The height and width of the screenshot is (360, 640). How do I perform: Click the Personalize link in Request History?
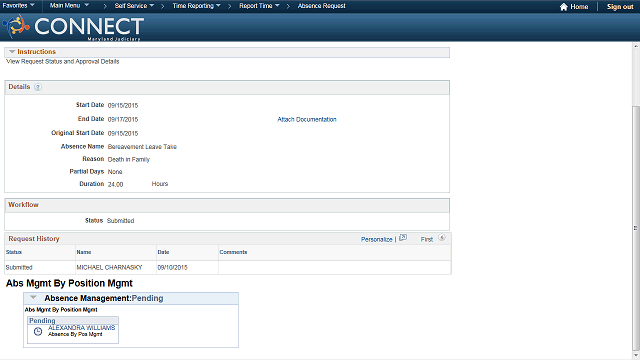(x=377, y=239)
